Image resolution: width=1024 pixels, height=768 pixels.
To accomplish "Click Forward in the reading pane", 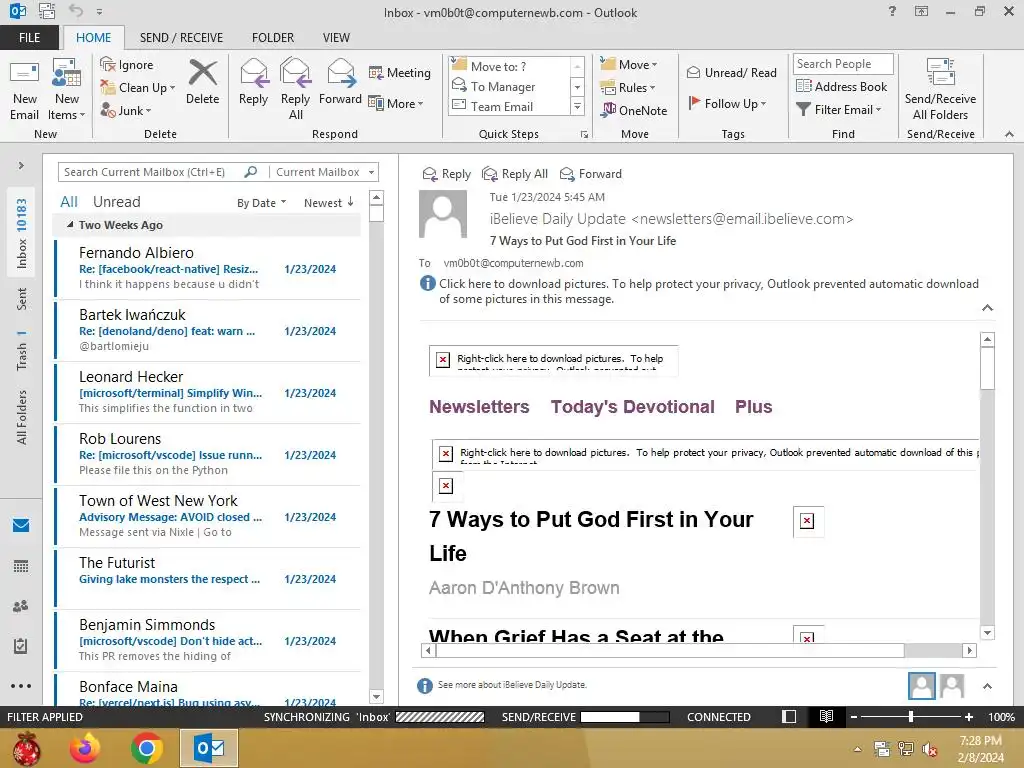I will [591, 174].
